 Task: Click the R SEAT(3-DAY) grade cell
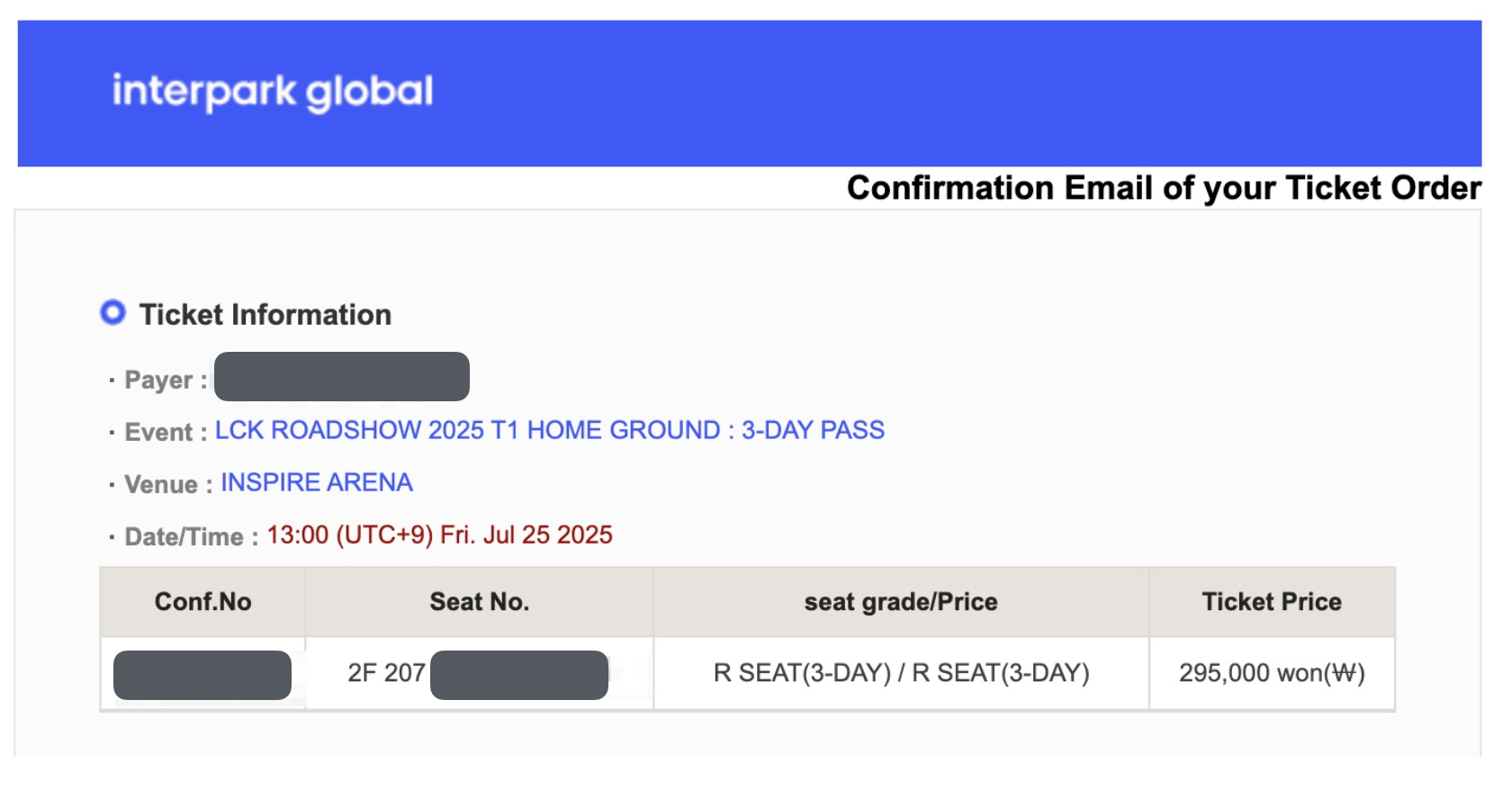coord(901,673)
